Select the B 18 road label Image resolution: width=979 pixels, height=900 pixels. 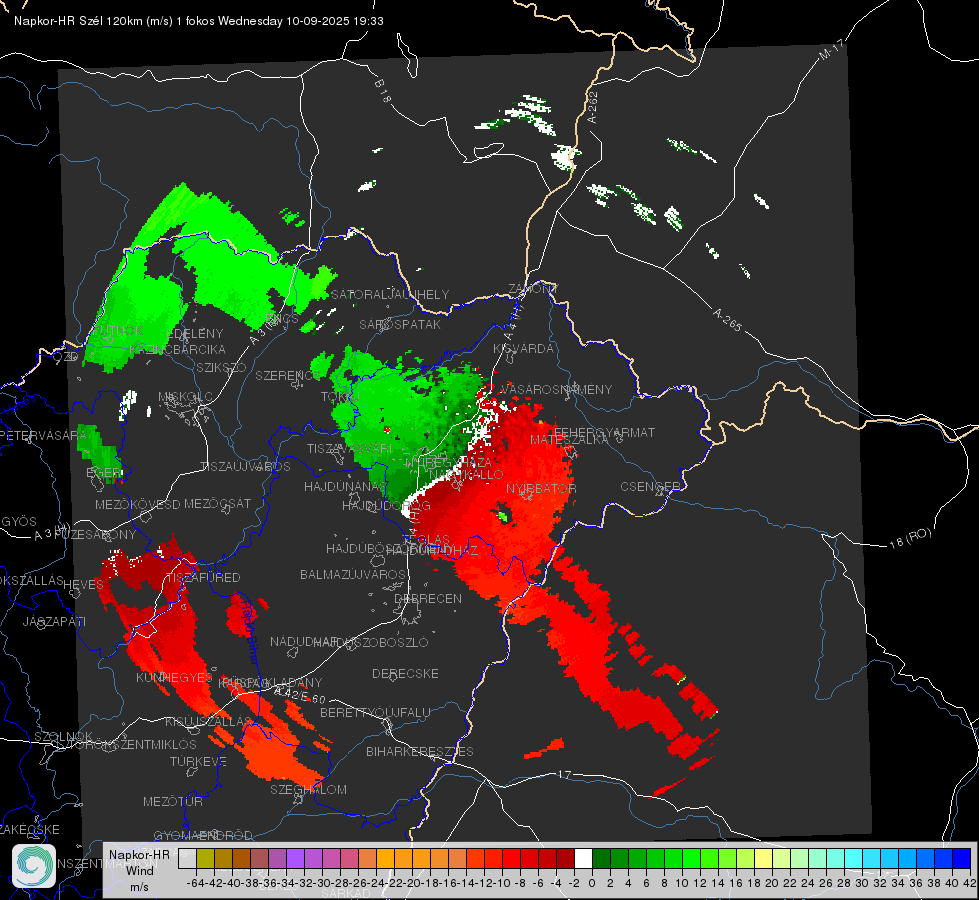[382, 92]
